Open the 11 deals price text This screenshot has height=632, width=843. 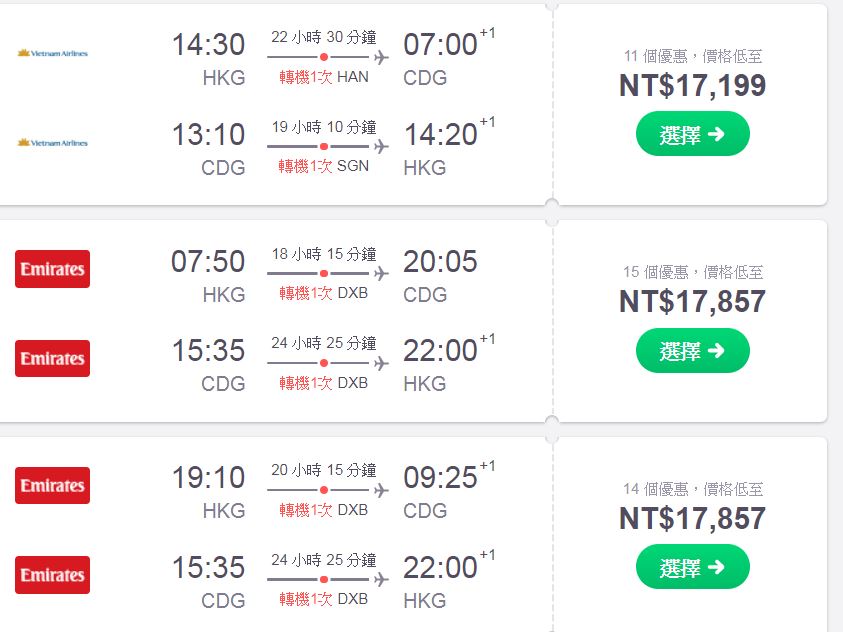click(693, 56)
